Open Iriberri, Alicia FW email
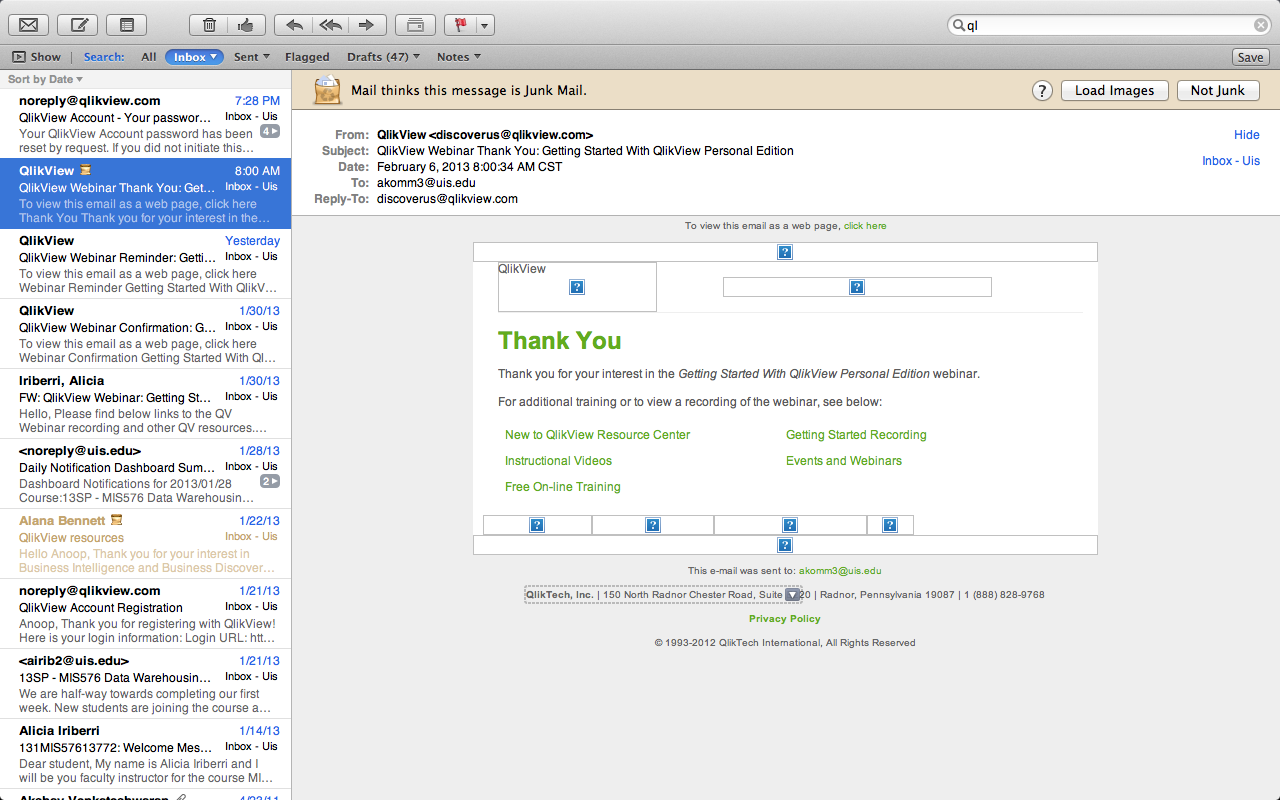The image size is (1280, 800). point(145,404)
